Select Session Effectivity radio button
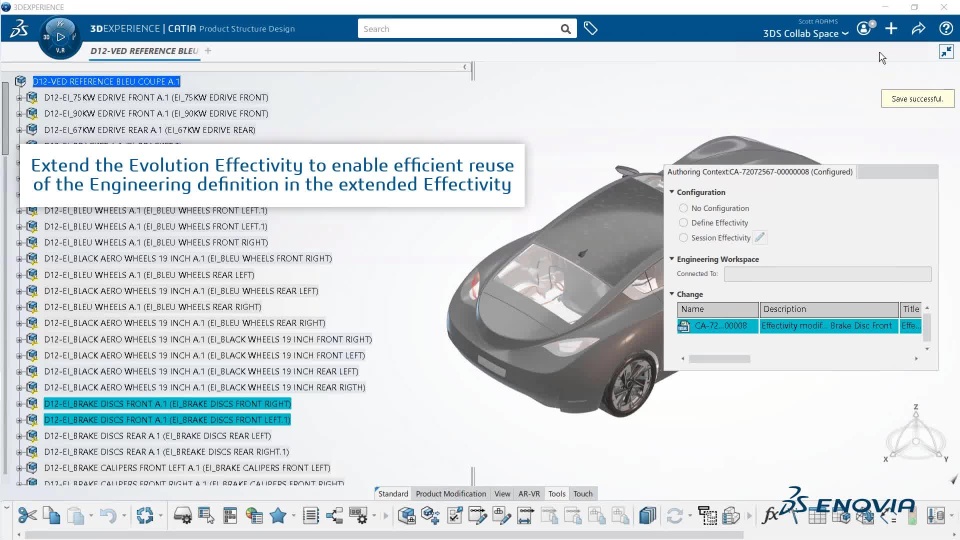This screenshot has height=540, width=960. pyautogui.click(x=683, y=238)
